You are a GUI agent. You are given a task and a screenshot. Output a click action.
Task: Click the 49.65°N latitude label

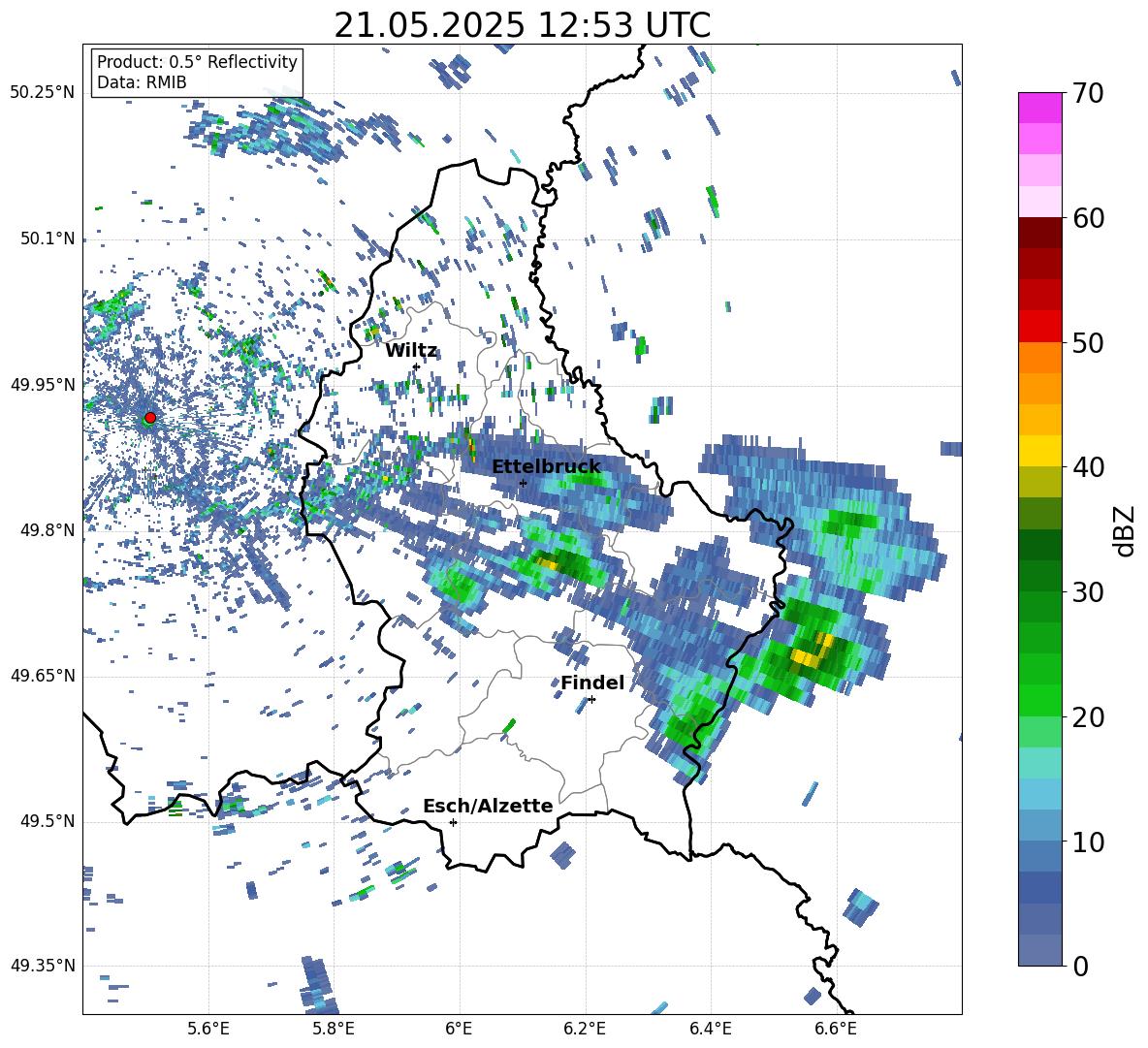(x=43, y=675)
